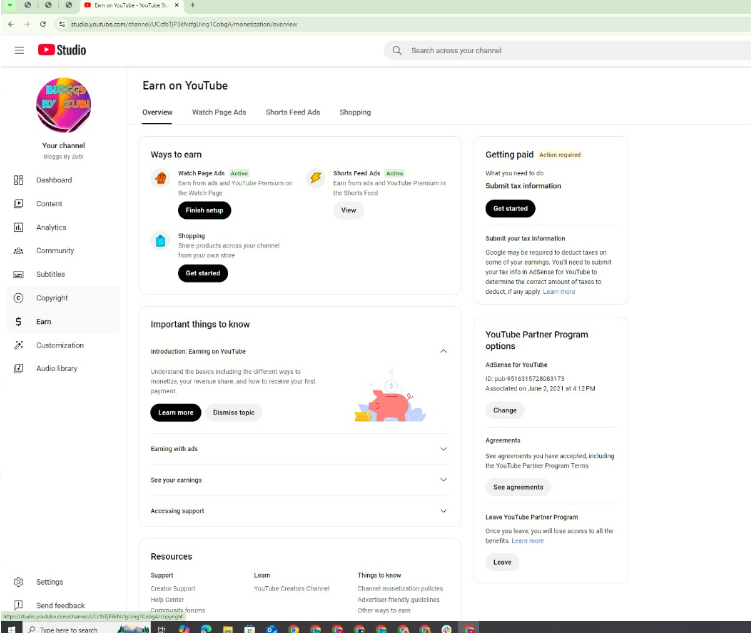This screenshot has width=751, height=633.
Task: Open Help Center resource link
Action: (x=167, y=599)
